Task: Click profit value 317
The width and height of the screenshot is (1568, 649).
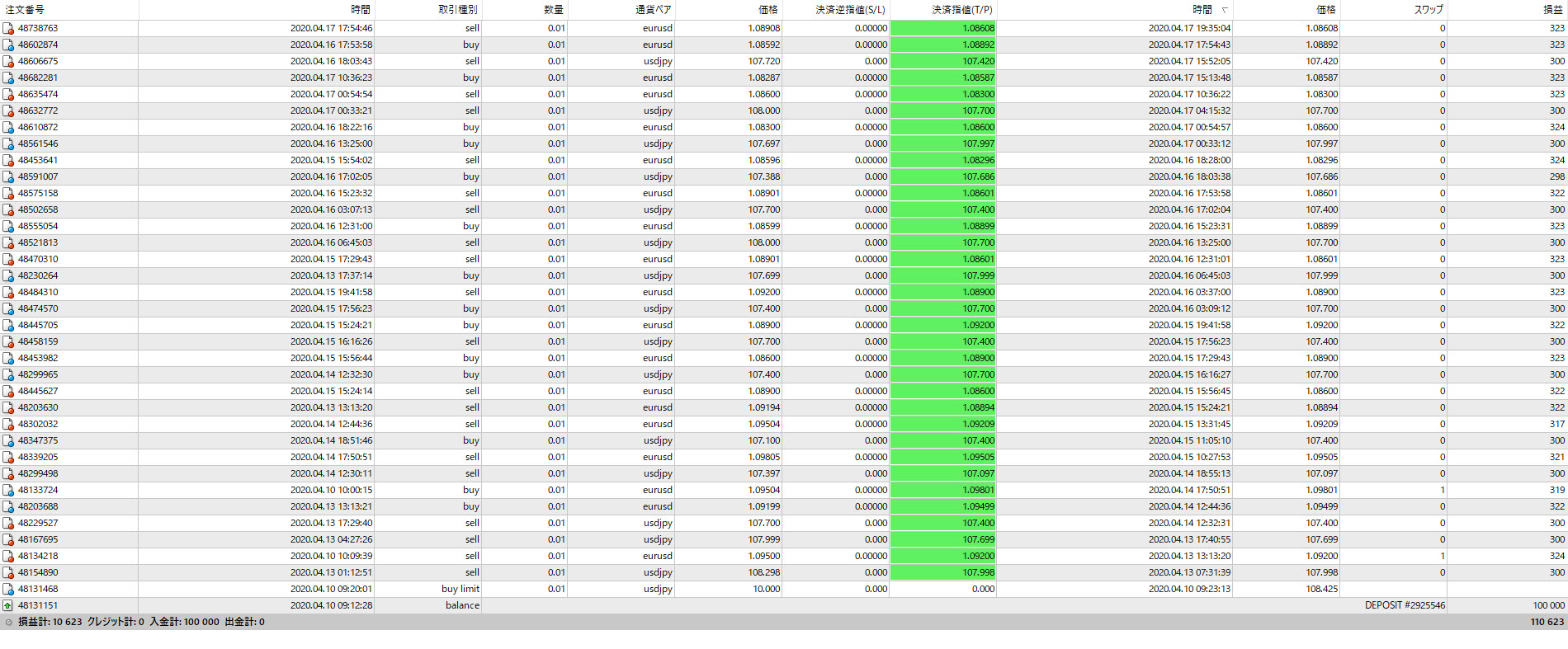Action: [x=1556, y=424]
